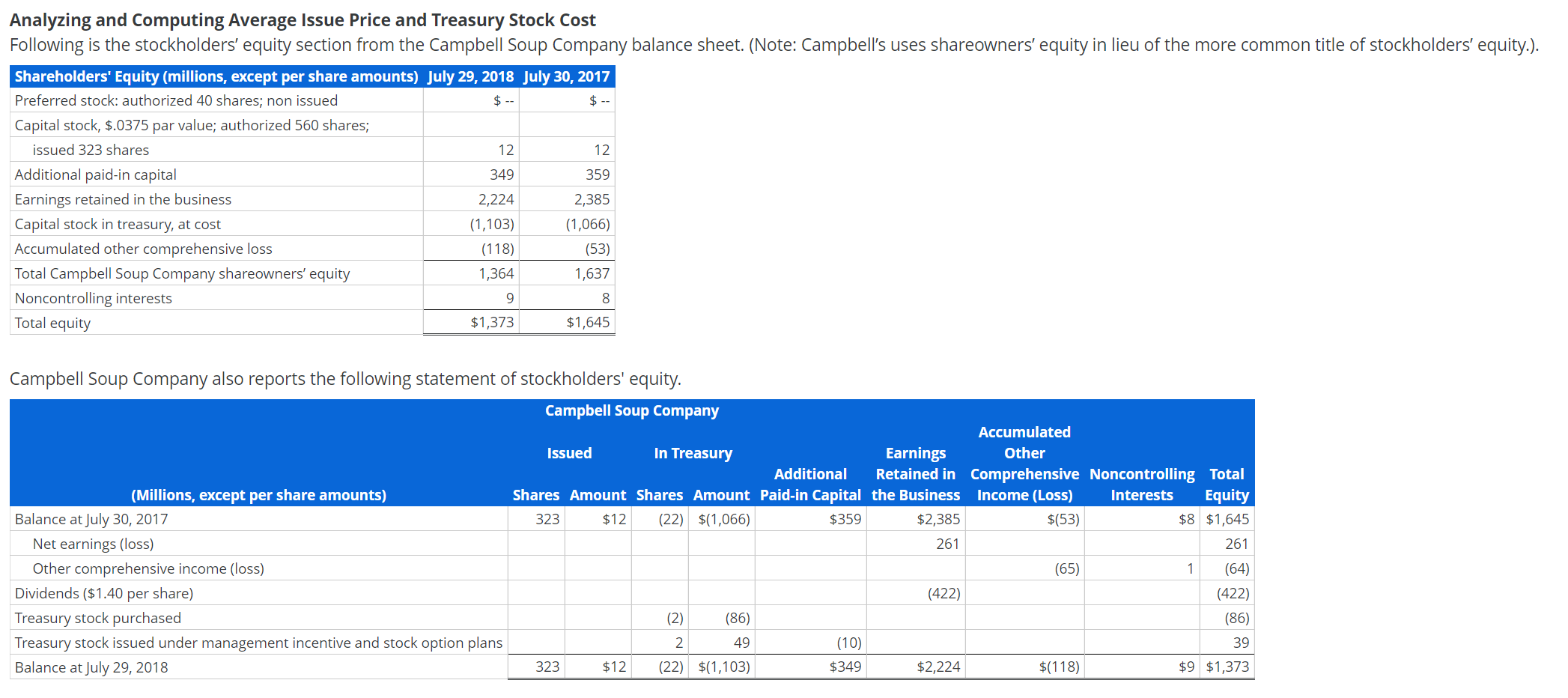Image resolution: width=1568 pixels, height=698 pixels.
Task: Click the Dividends ($1.40 per share) label
Action: [103, 592]
